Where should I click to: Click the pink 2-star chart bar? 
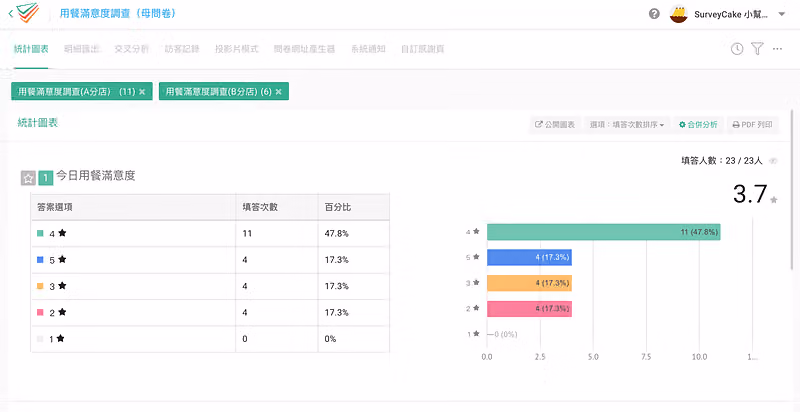529,309
